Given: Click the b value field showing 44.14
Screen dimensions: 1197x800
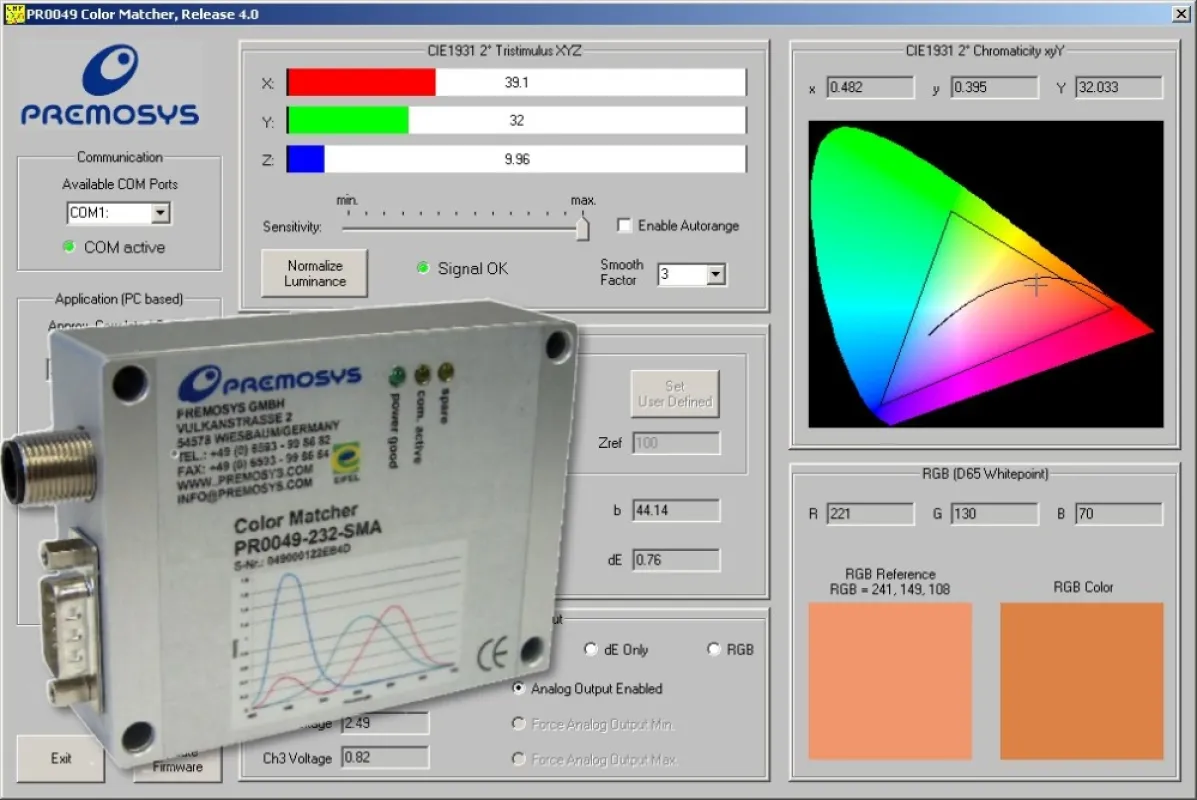Looking at the screenshot, I should coord(676,510).
